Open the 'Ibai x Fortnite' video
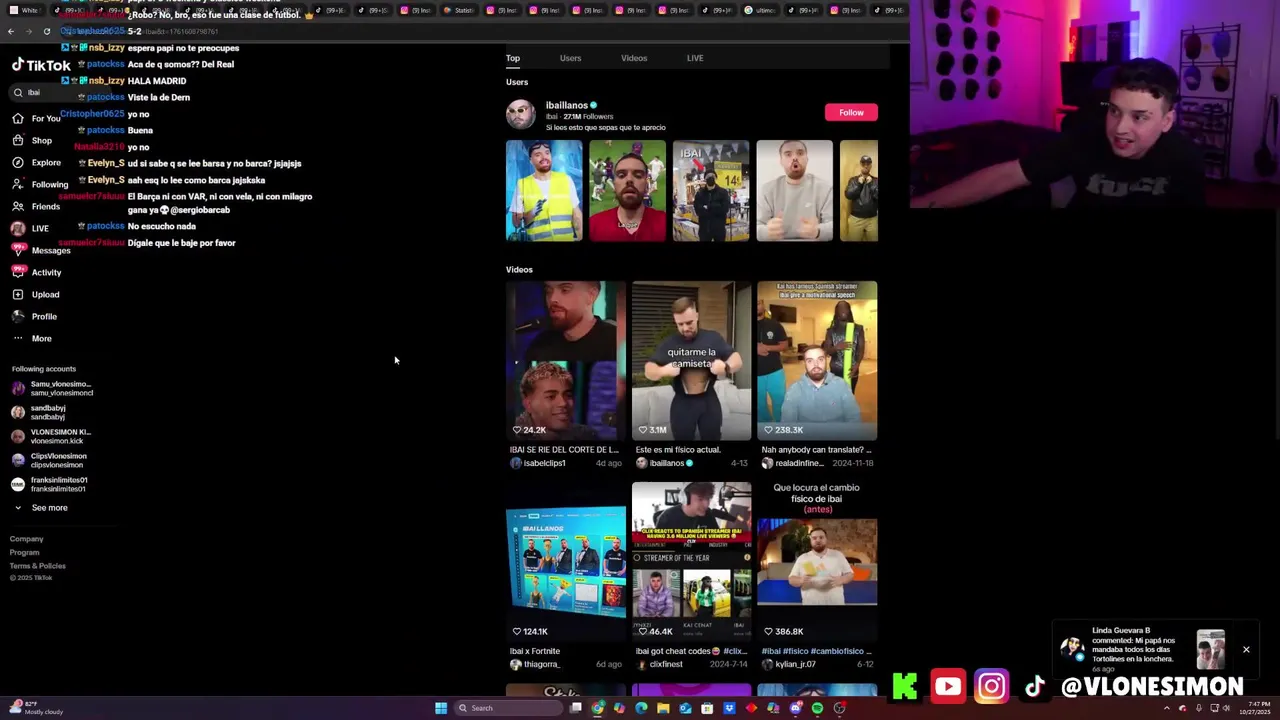This screenshot has height=720, width=1280. (565, 562)
